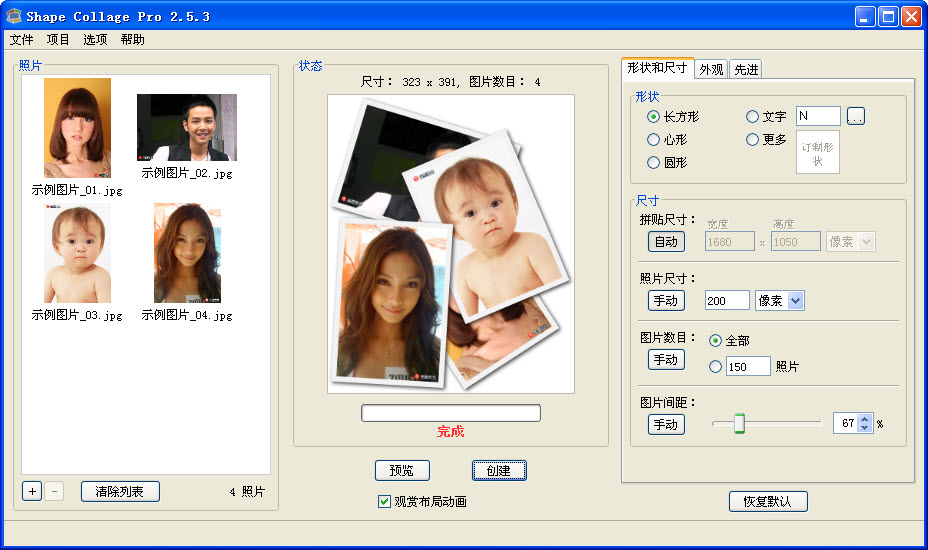Click the 手动 button for 照片尺寸
This screenshot has width=928, height=550.
click(666, 301)
